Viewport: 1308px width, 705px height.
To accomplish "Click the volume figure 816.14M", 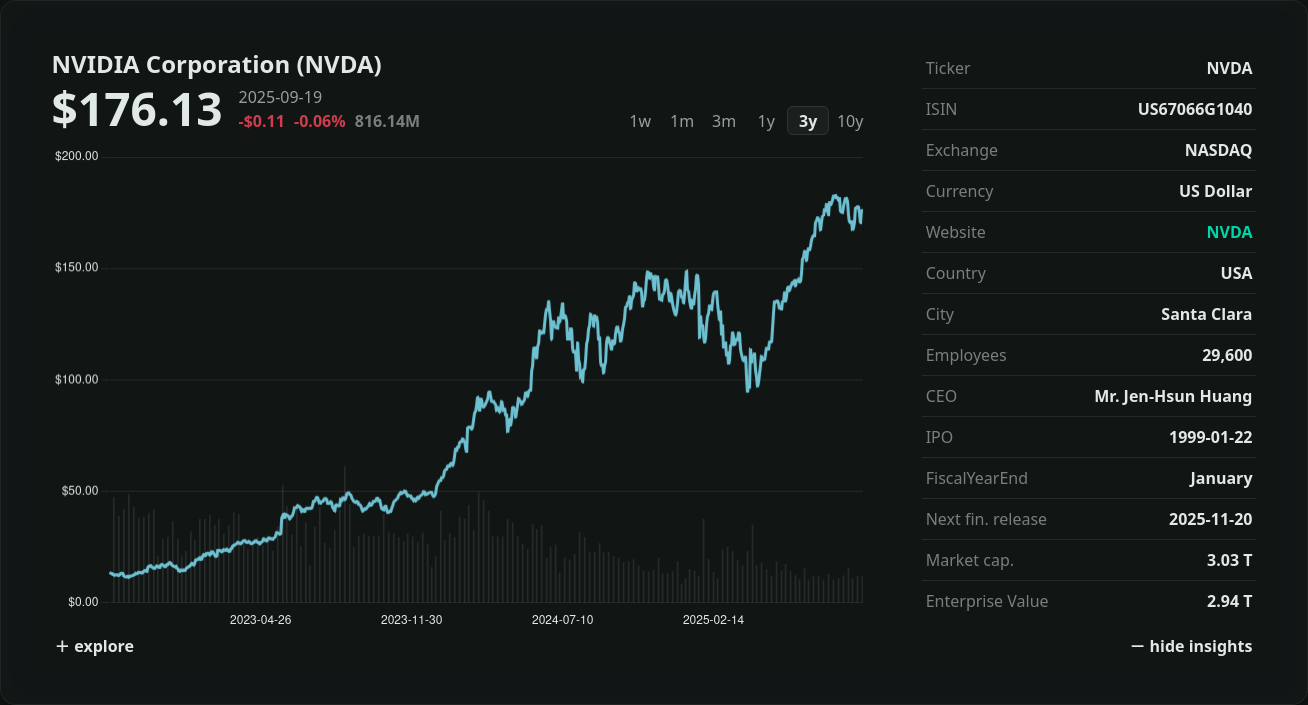I will click(389, 121).
